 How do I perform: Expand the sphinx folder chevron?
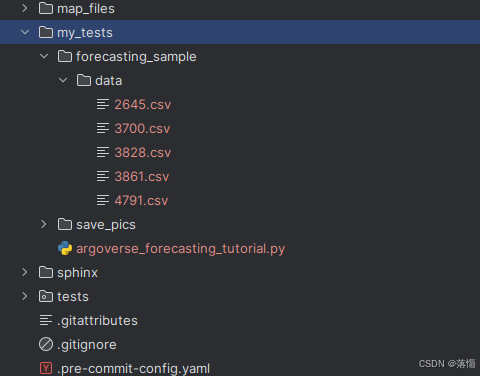(25, 272)
